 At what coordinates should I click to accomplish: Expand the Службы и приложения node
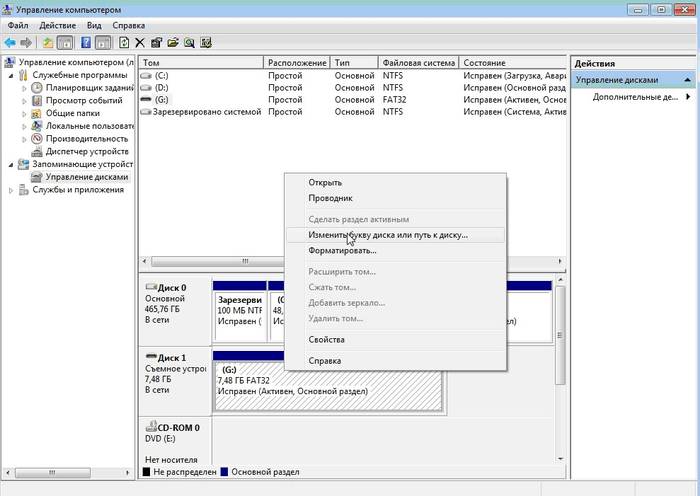point(12,189)
